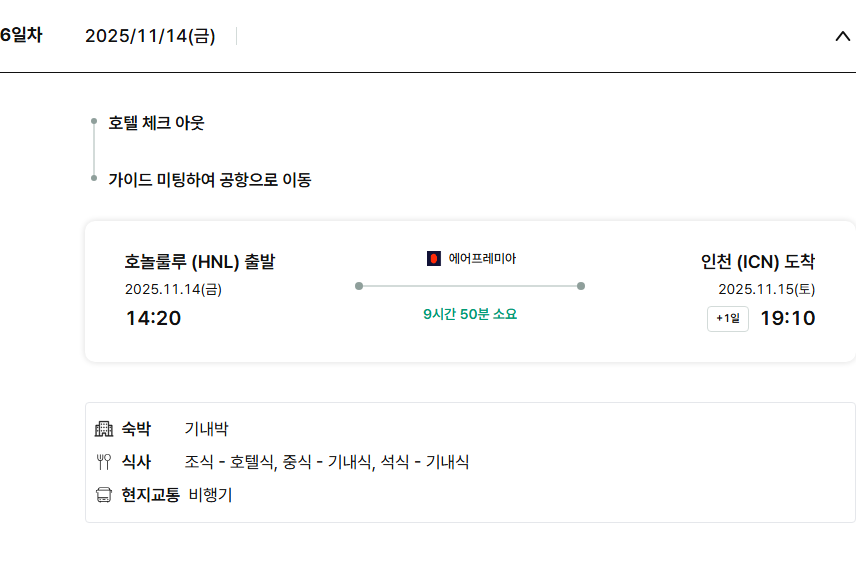This screenshot has width=856, height=564.
Task: Click the arrival dot on the flight route line
Action: (x=581, y=286)
